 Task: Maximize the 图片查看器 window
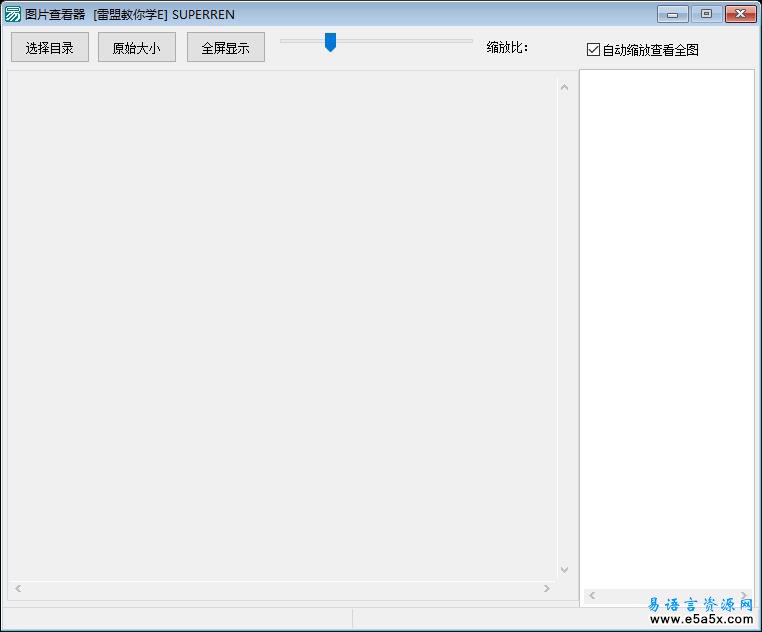pyautogui.click(x=707, y=14)
